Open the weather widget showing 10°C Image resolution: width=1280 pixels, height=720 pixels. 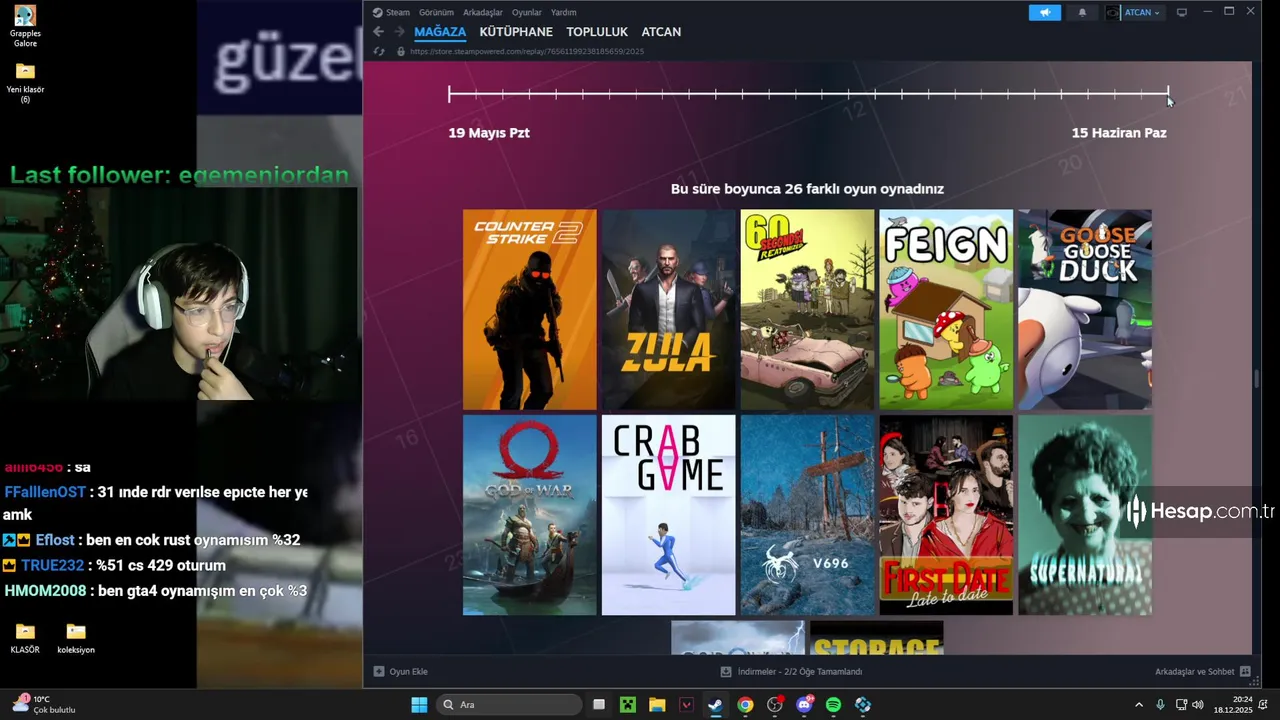(x=45, y=705)
